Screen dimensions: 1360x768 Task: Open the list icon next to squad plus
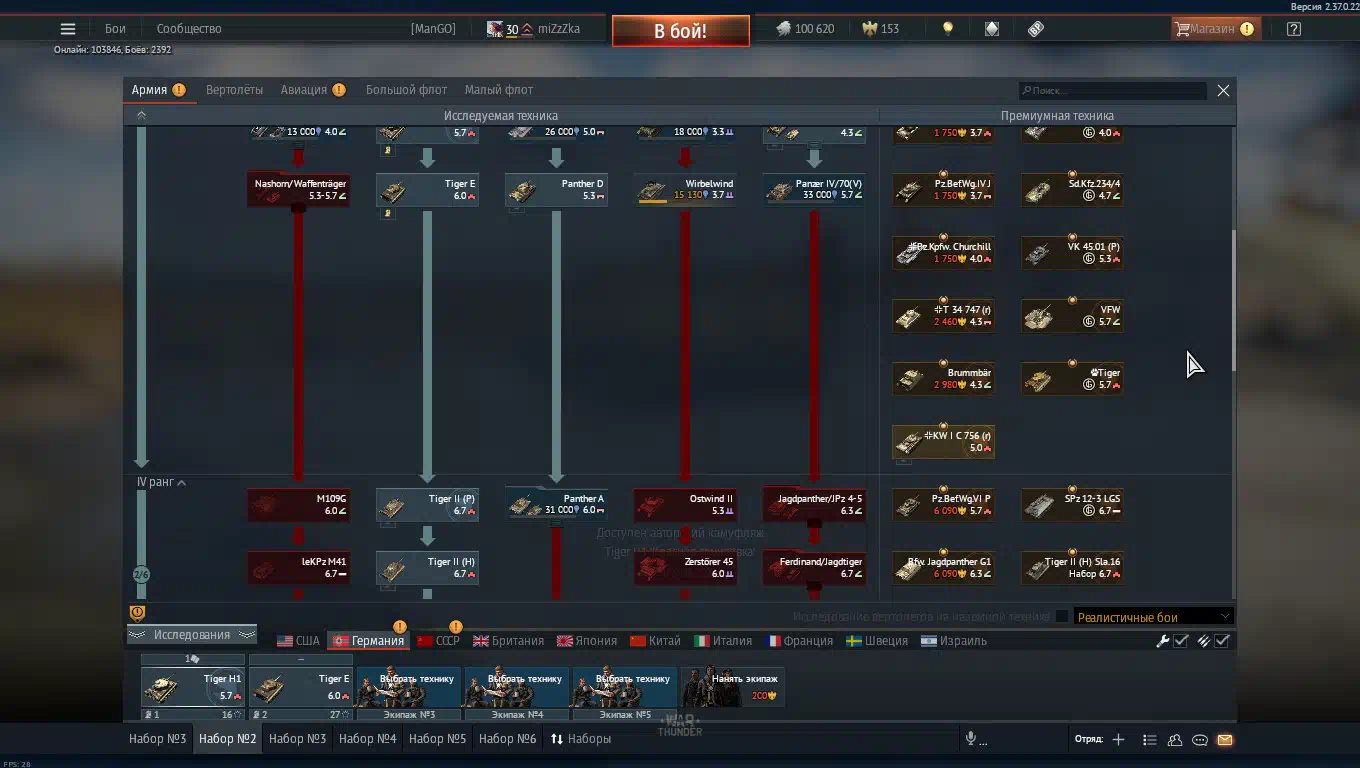[1150, 740]
